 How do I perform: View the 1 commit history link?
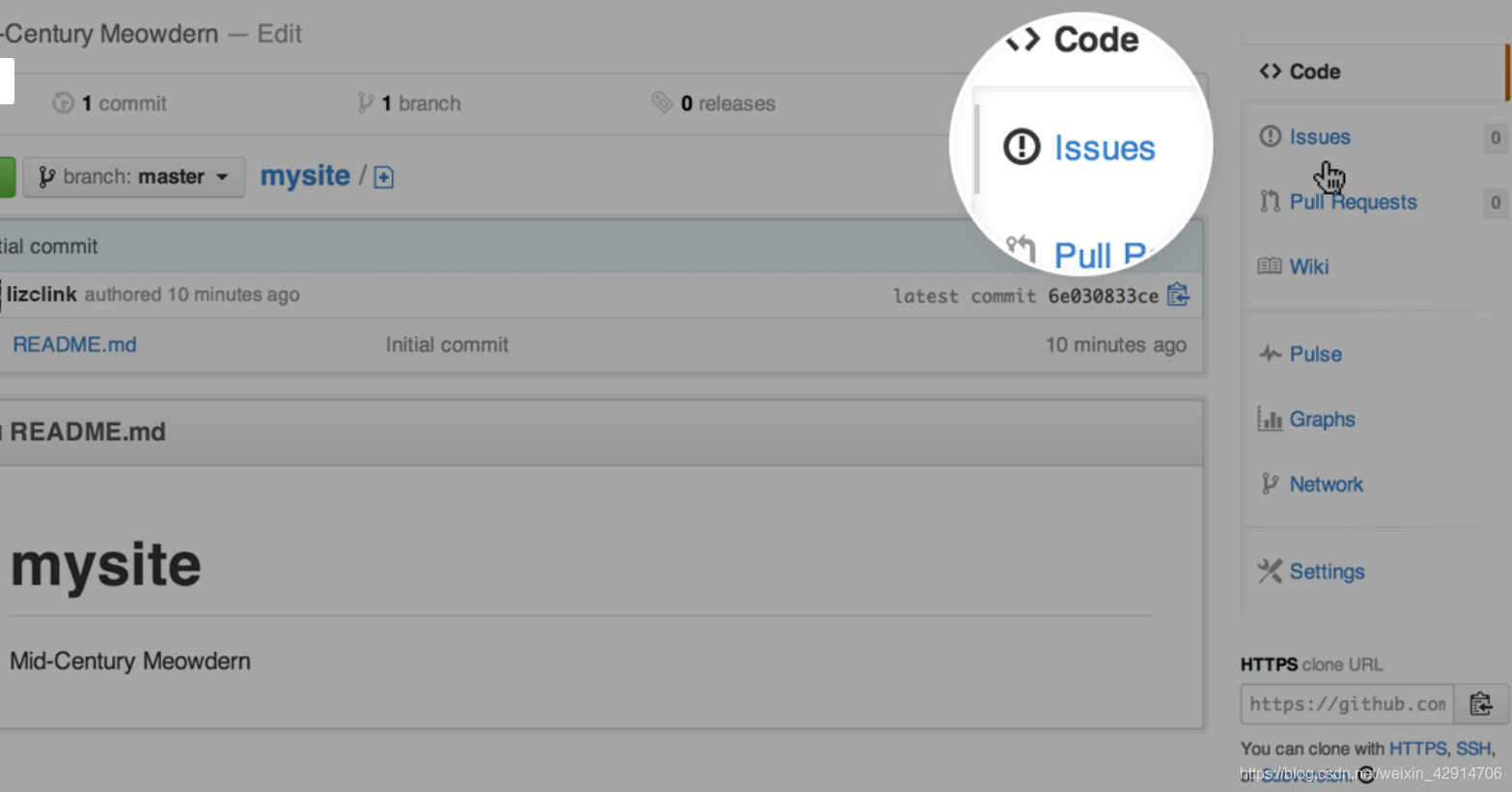coord(109,103)
